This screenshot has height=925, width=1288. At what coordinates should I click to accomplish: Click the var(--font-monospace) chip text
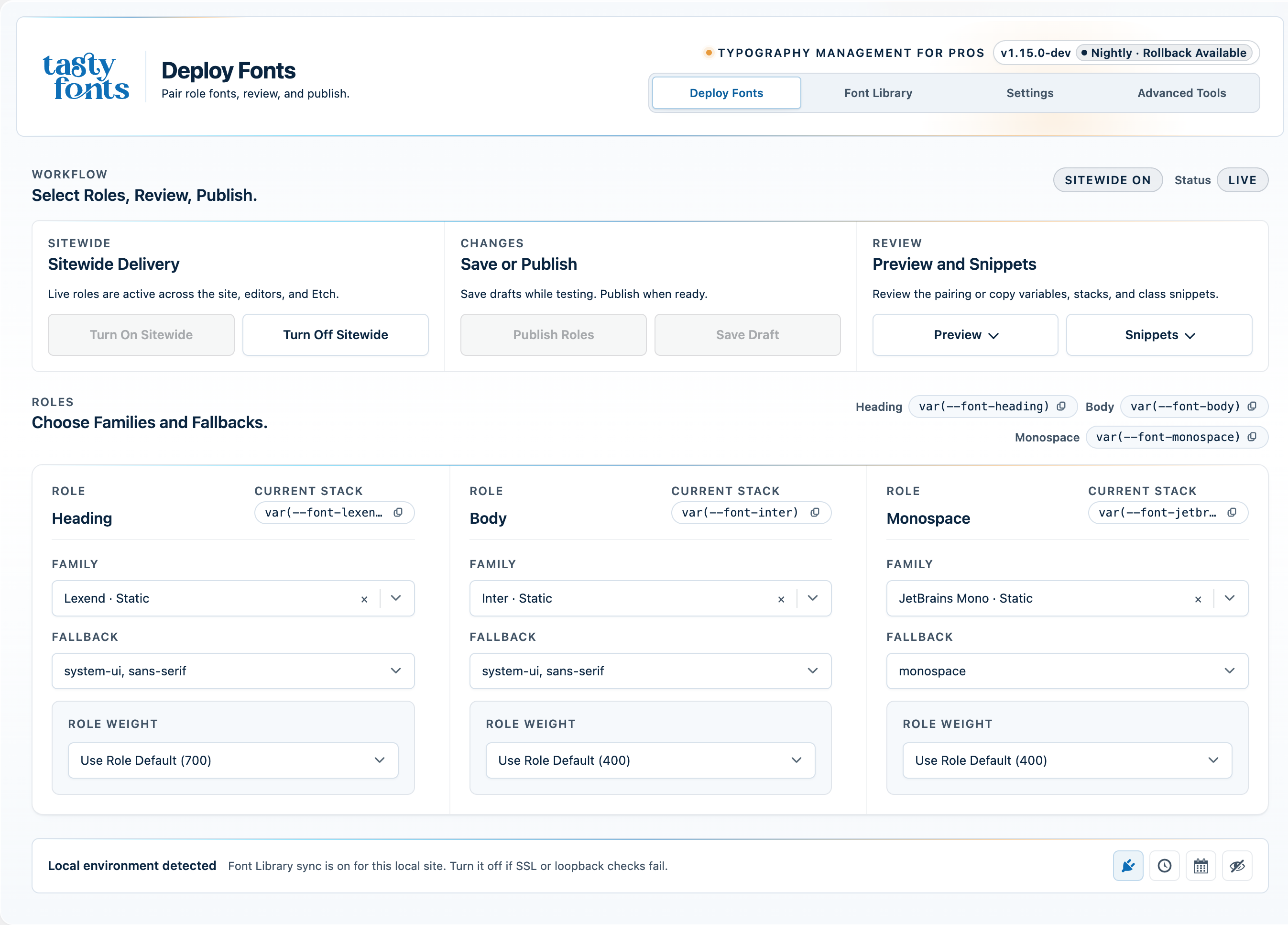click(1168, 437)
